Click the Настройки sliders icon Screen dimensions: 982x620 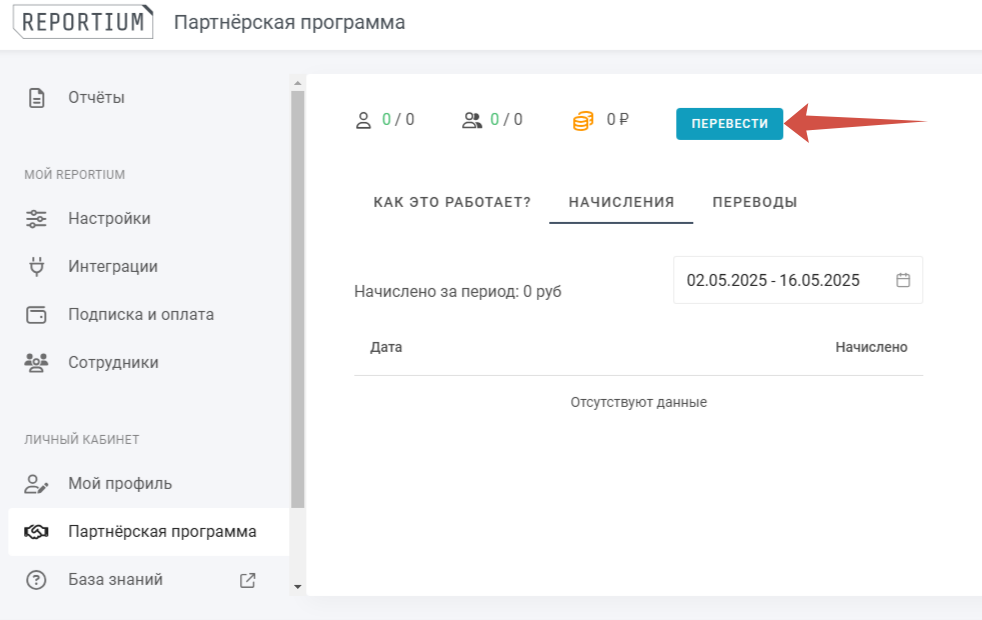(37, 218)
